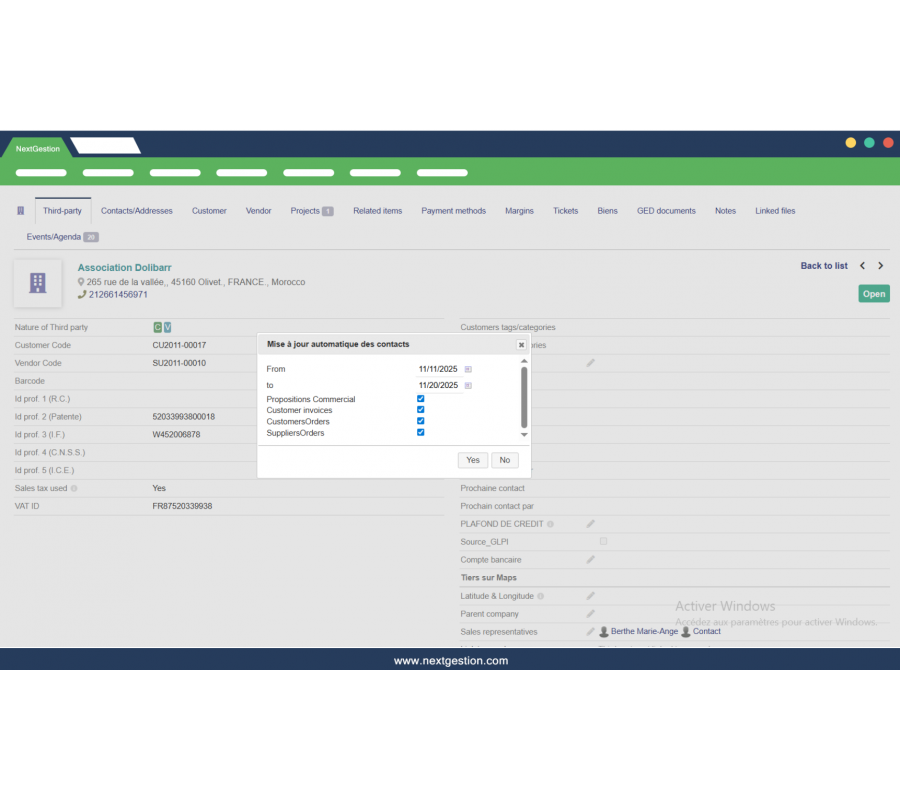The image size is (900, 800).
Task: Uncheck the Propositions Commercial checkbox
Action: pyautogui.click(x=421, y=399)
